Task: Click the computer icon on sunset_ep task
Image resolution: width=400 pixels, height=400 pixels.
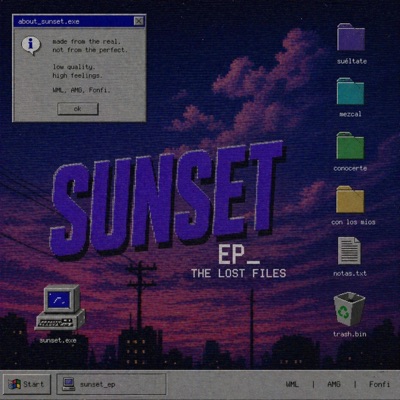Action: (x=69, y=384)
